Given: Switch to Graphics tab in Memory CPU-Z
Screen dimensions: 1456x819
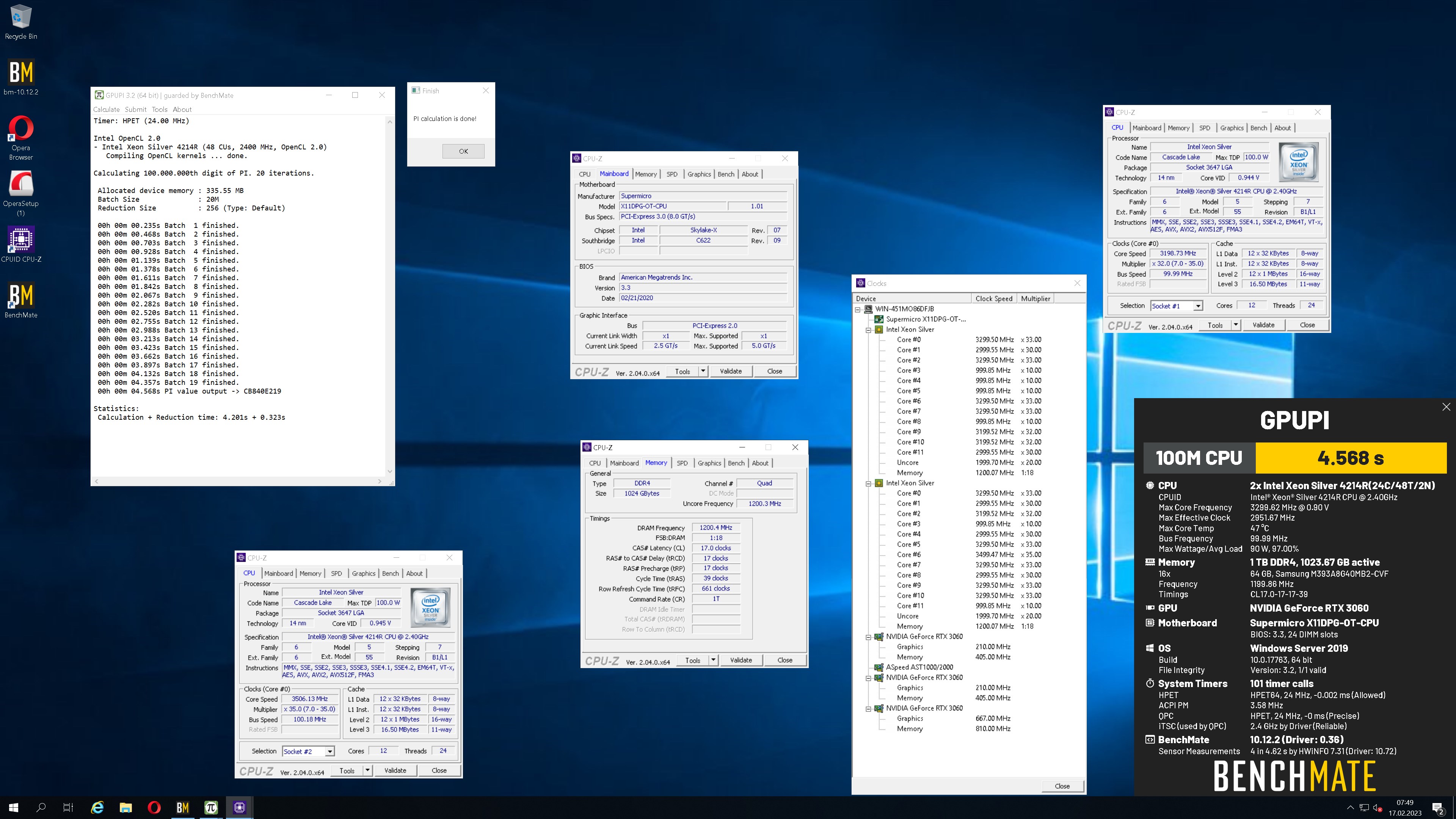Looking at the screenshot, I should (709, 463).
